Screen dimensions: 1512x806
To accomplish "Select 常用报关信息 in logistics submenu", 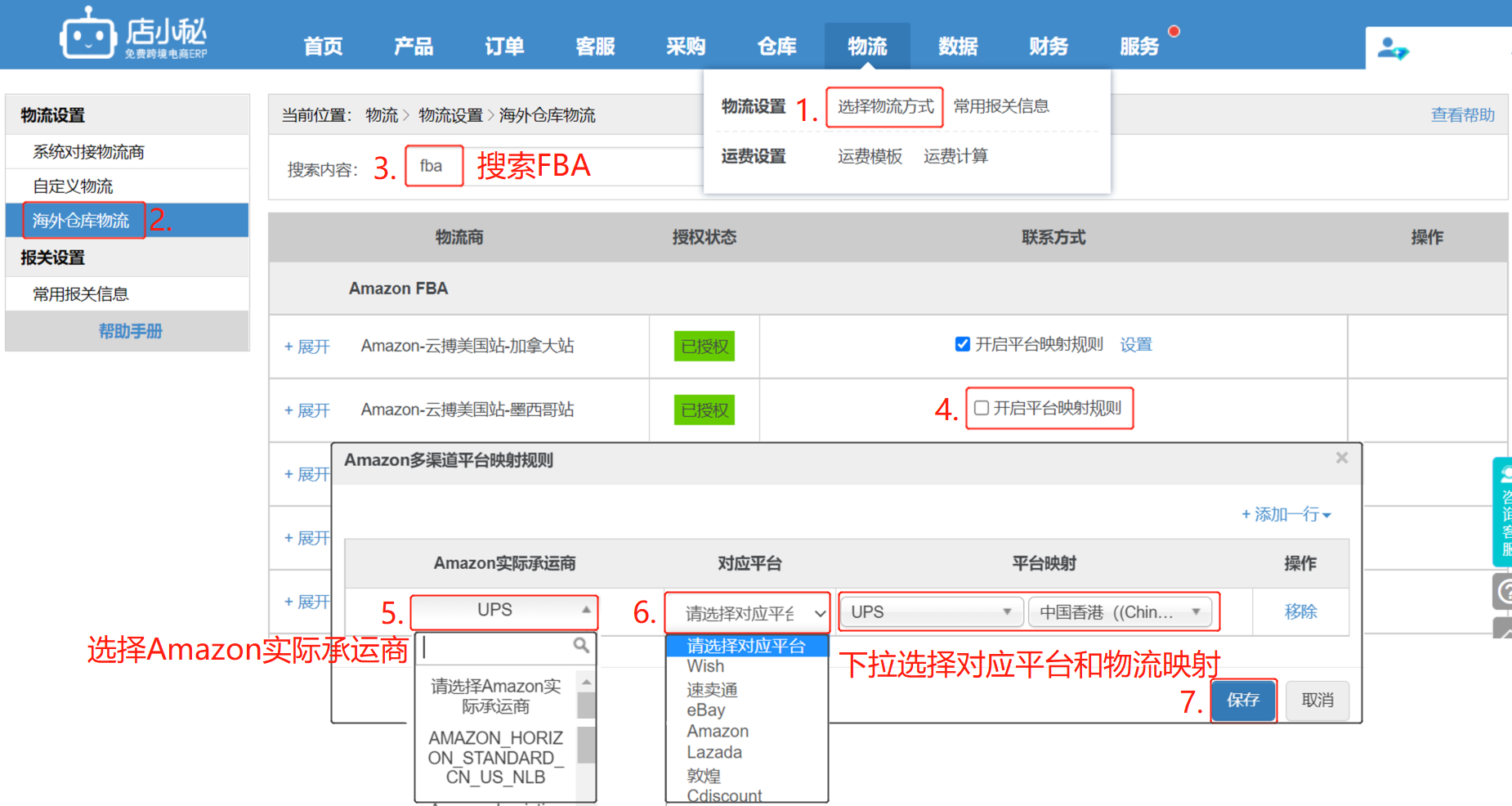I will click(x=1001, y=106).
